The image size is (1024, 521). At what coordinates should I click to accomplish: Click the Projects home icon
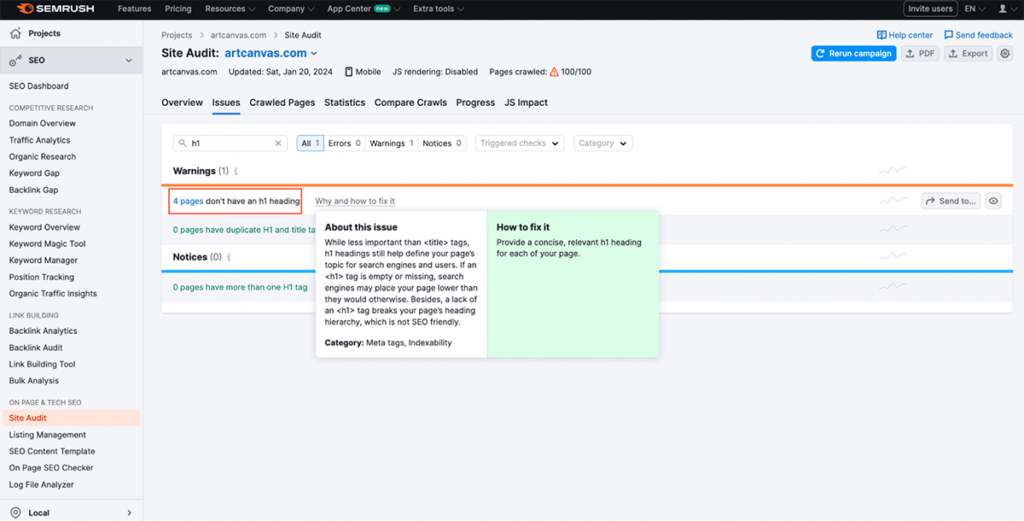16,33
